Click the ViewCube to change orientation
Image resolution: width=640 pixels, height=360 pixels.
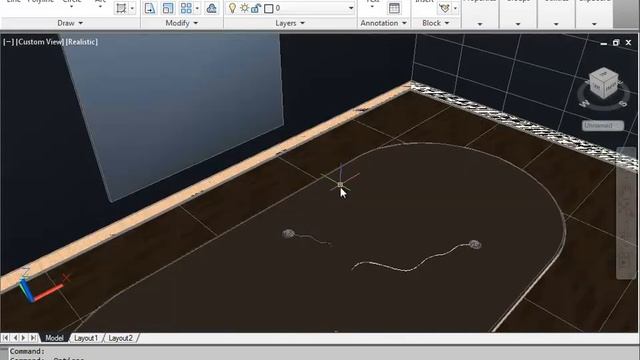point(604,83)
